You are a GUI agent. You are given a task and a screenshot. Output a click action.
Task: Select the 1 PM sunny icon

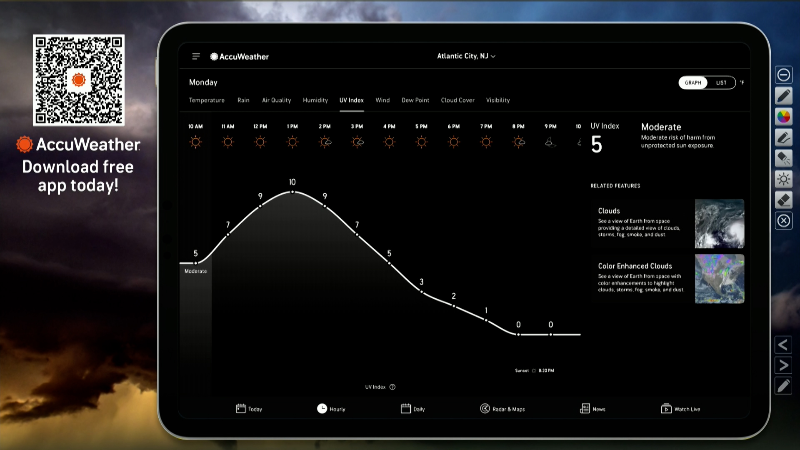click(292, 142)
